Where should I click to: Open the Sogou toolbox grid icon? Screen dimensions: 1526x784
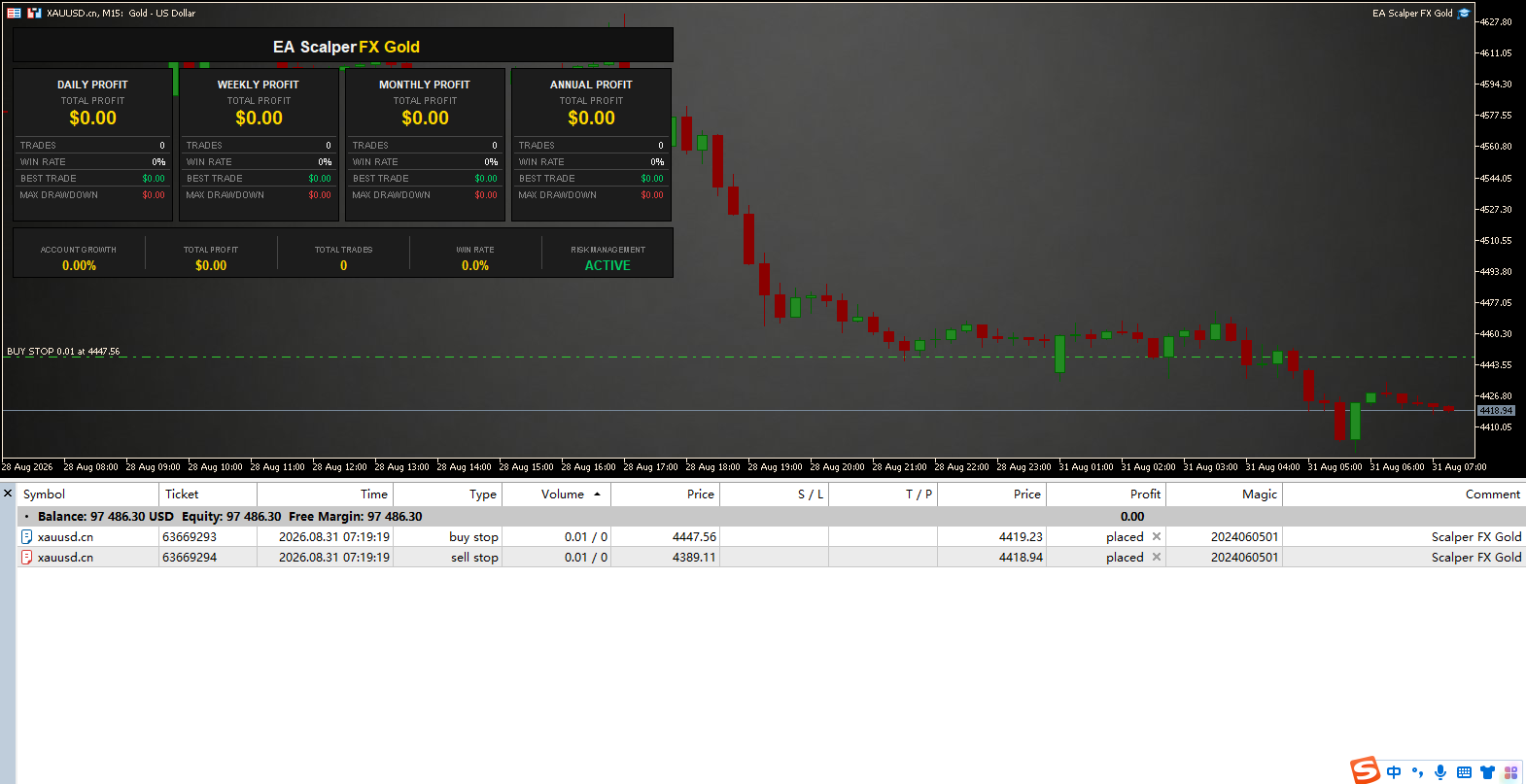[x=1510, y=772]
